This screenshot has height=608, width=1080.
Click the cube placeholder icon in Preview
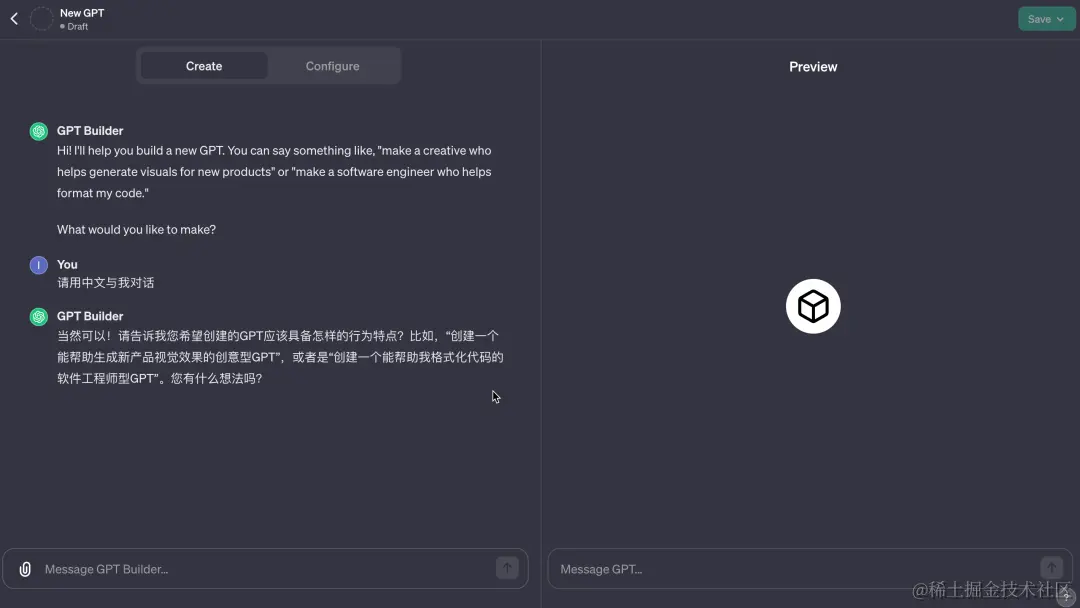click(x=813, y=306)
